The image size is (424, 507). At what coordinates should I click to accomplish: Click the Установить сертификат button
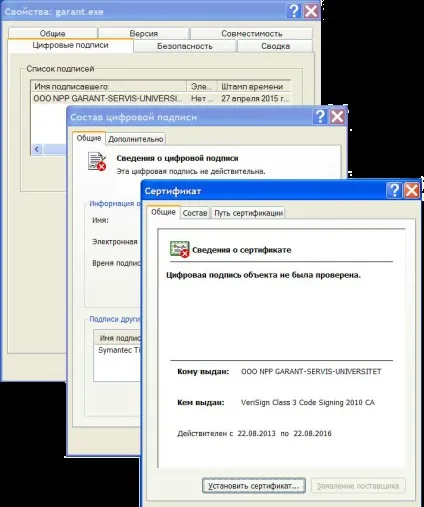(254, 486)
